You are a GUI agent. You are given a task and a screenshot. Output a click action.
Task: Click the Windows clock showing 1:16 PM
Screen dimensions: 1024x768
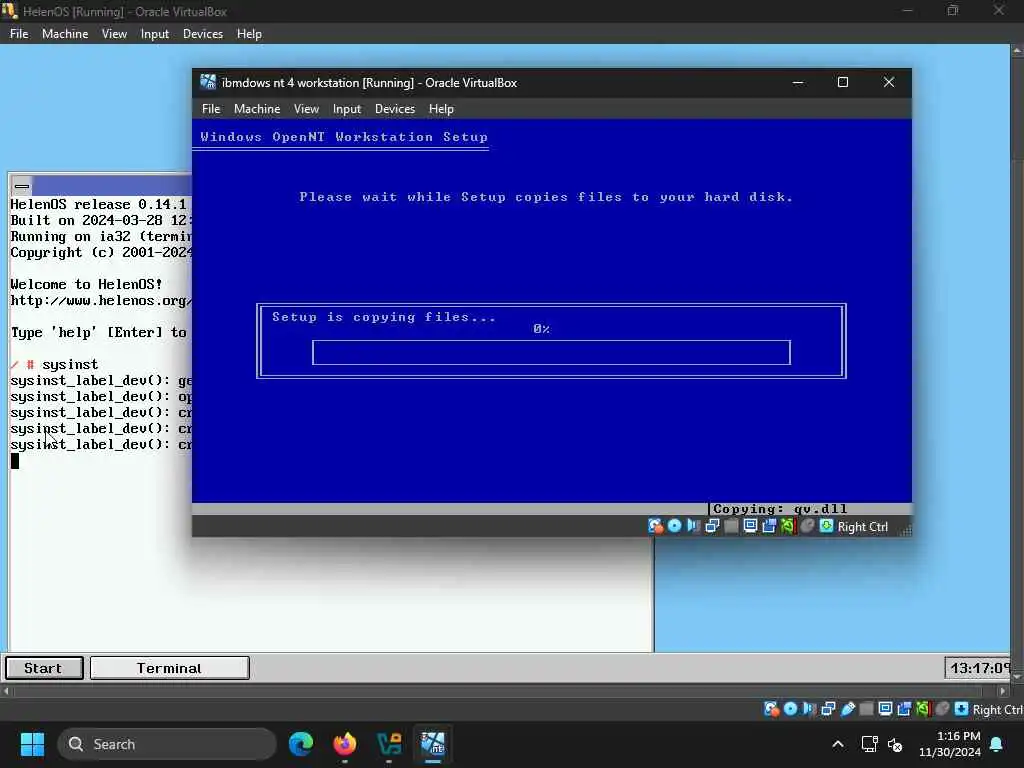click(x=958, y=736)
